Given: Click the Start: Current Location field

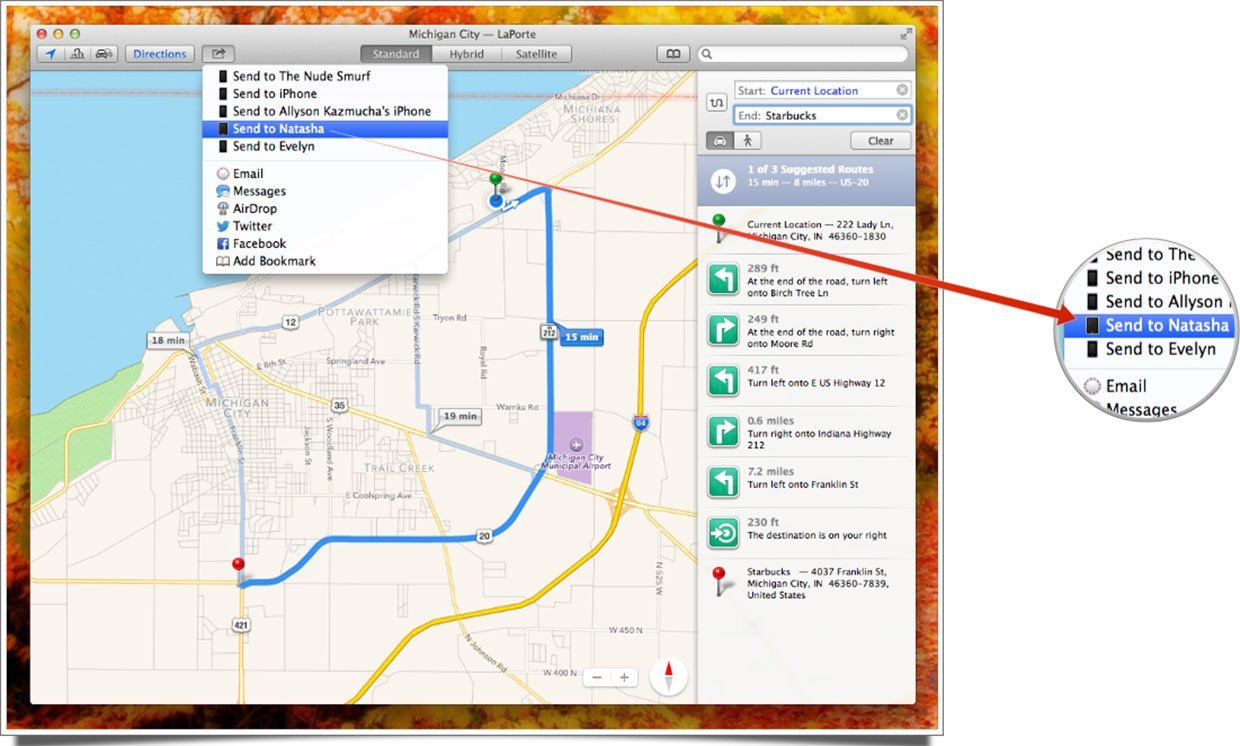Looking at the screenshot, I should click(x=822, y=90).
